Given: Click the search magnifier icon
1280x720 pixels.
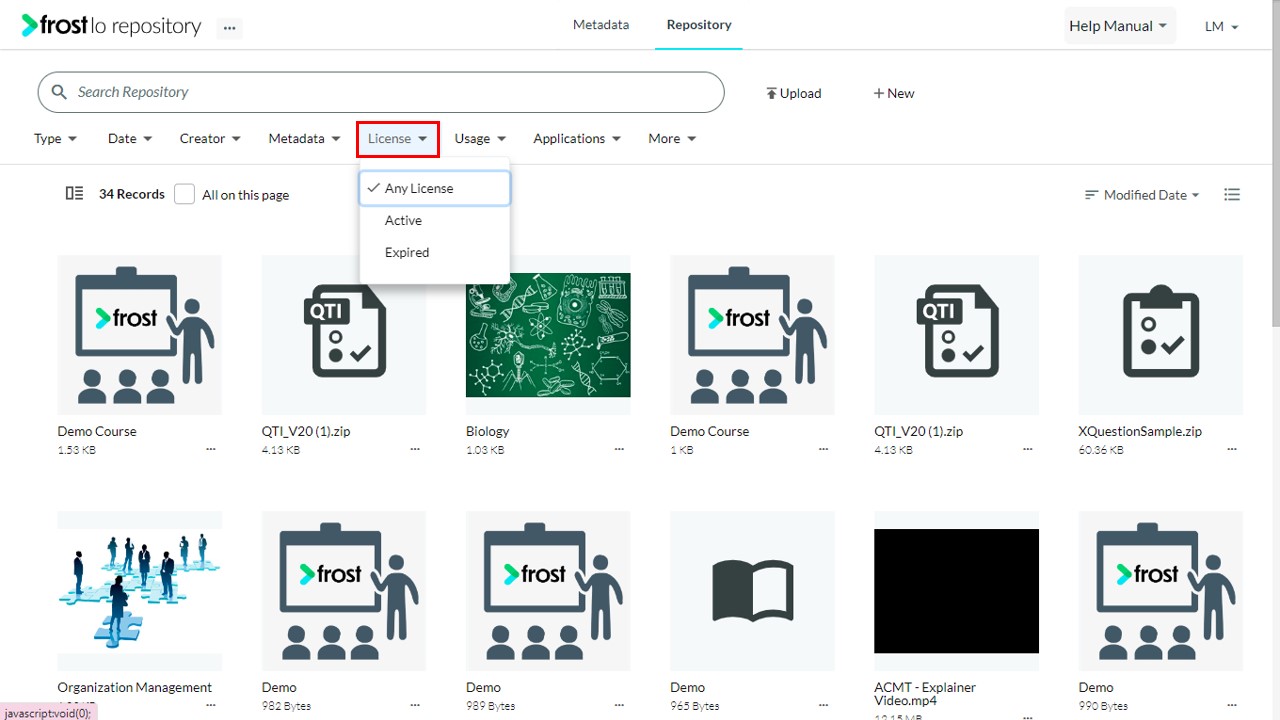Looking at the screenshot, I should click(59, 92).
